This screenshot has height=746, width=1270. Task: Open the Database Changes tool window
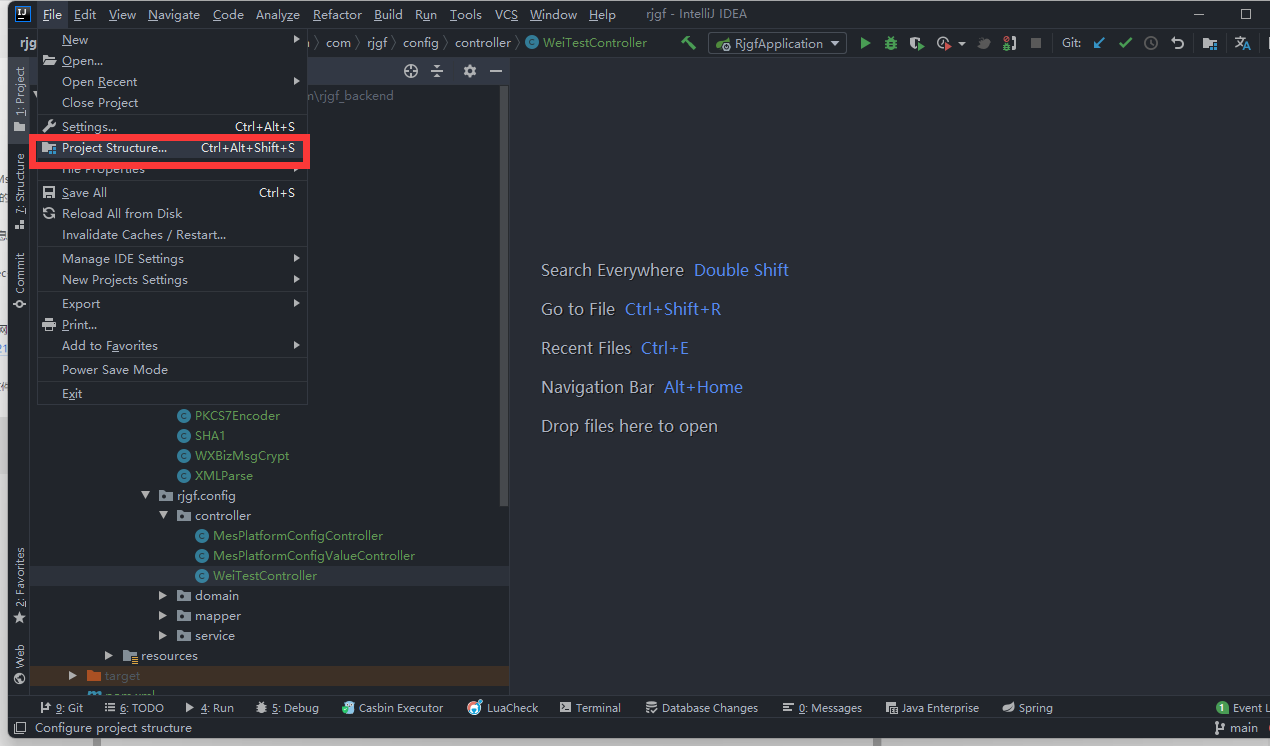(x=701, y=708)
